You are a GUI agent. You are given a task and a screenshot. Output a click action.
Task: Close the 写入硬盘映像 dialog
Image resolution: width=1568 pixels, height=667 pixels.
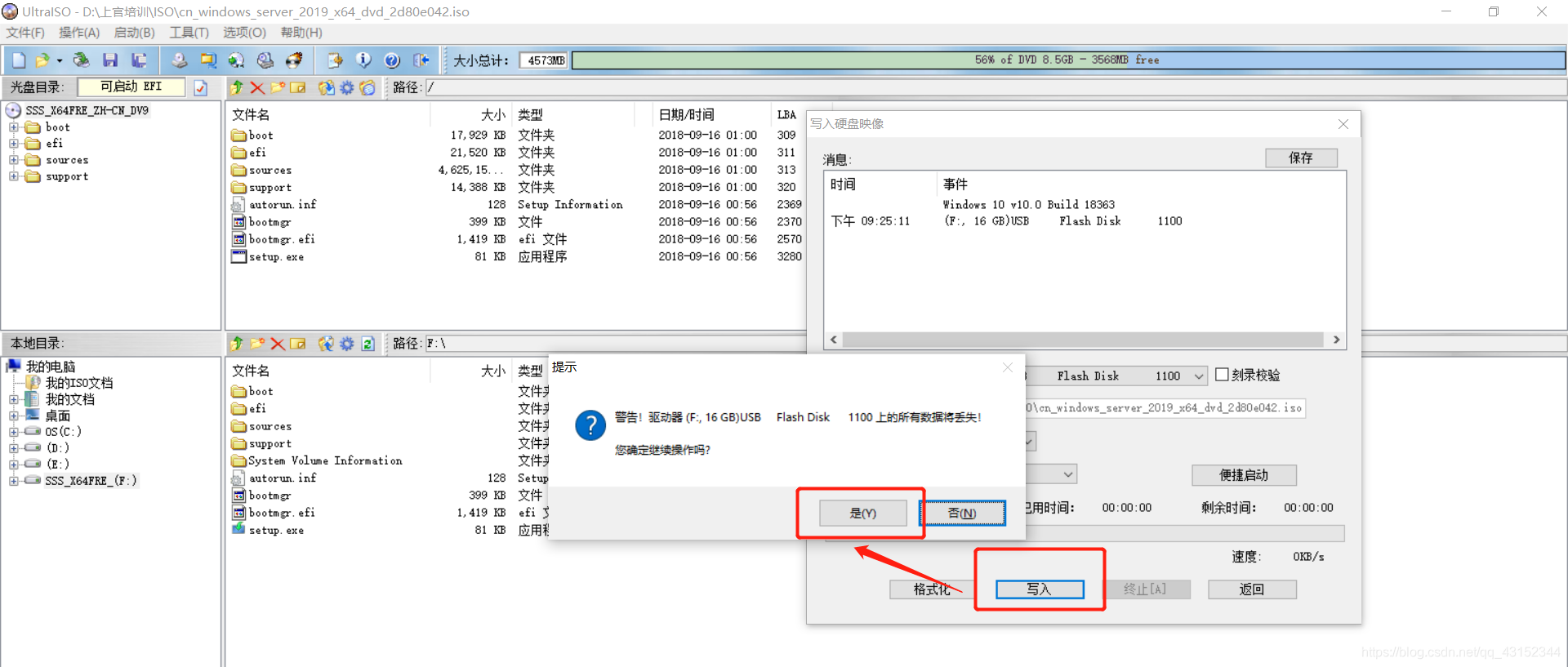1343,124
